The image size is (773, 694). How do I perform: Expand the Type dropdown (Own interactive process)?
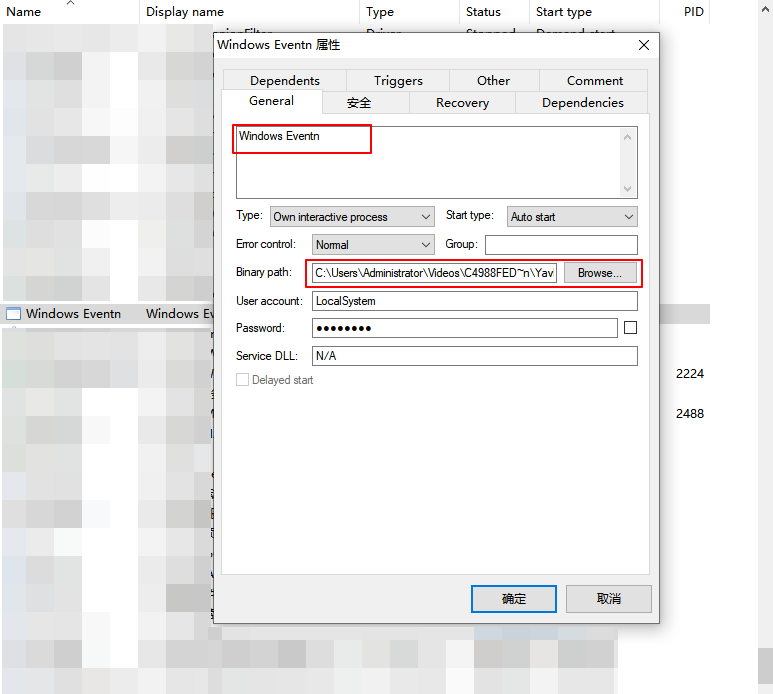[352, 217]
